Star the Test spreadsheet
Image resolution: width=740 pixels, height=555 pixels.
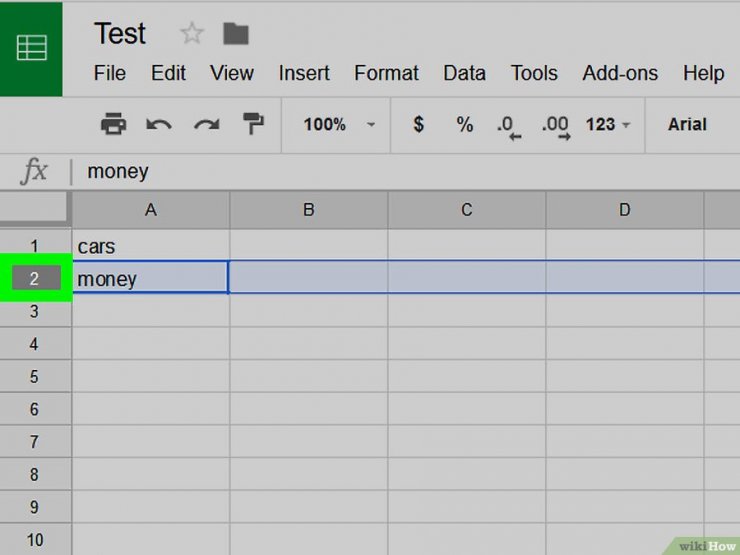pyautogui.click(x=191, y=34)
